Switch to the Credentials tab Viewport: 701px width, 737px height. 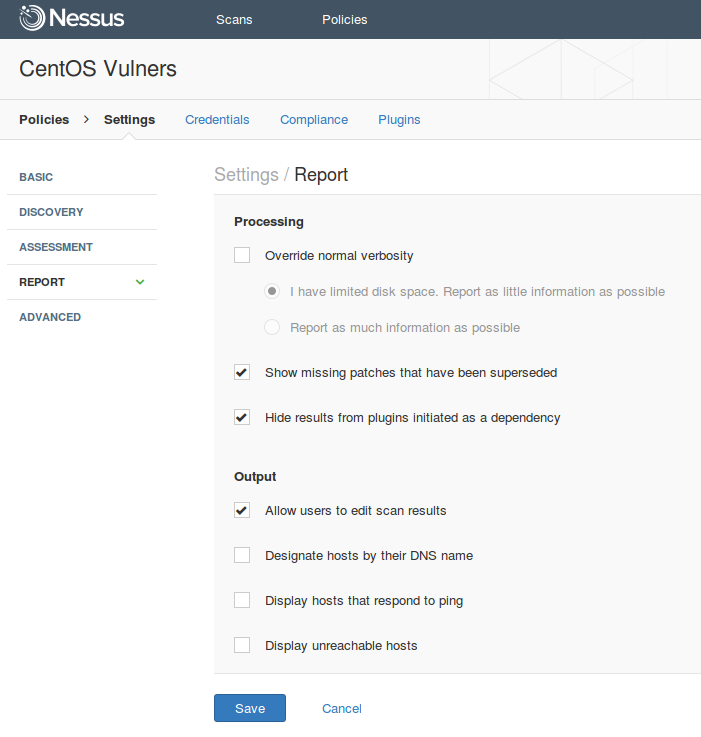(x=217, y=120)
